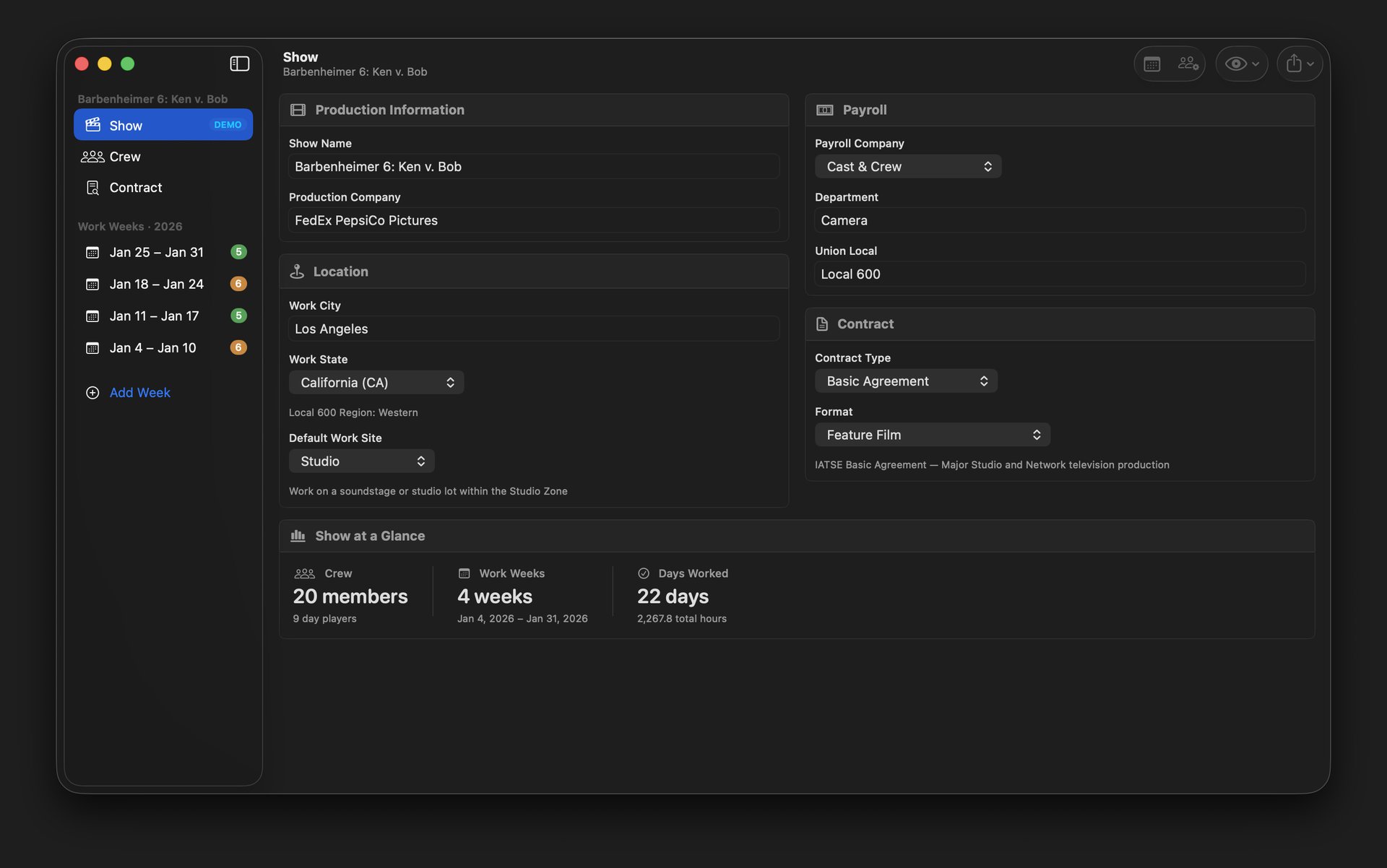The width and height of the screenshot is (1387, 868).
Task: Open the Contract Type Basic Agreement dropdown
Action: coord(906,381)
